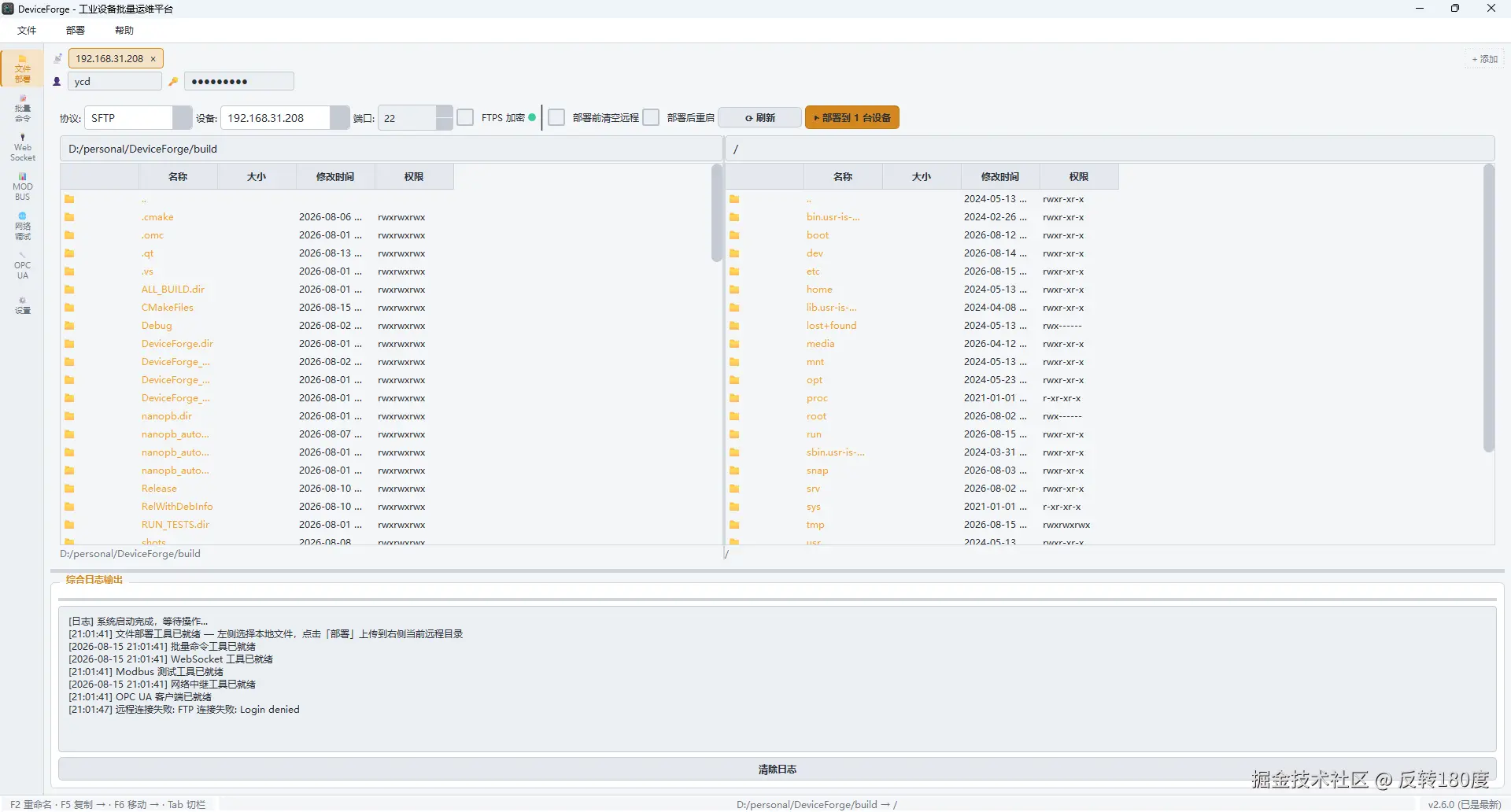Image resolution: width=1511 pixels, height=812 pixels.
Task: Click the remote path / field
Action: pos(1110,149)
